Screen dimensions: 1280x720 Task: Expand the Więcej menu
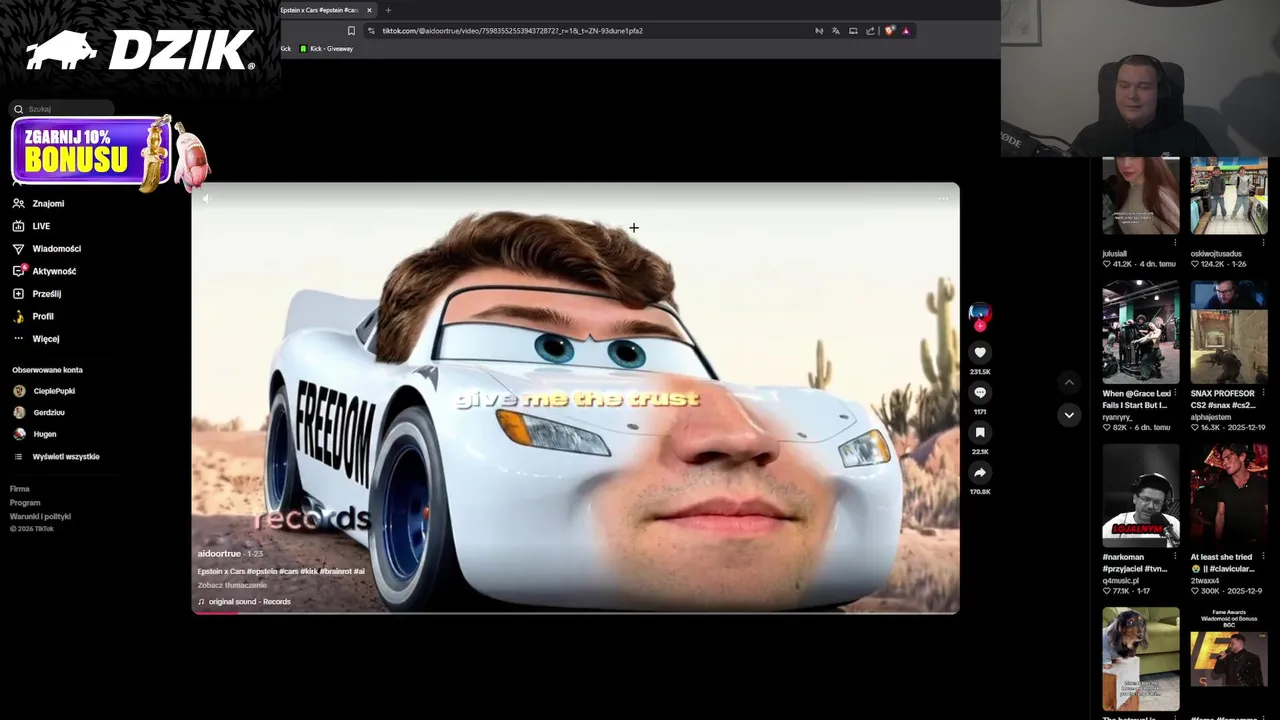pyautogui.click(x=36, y=339)
